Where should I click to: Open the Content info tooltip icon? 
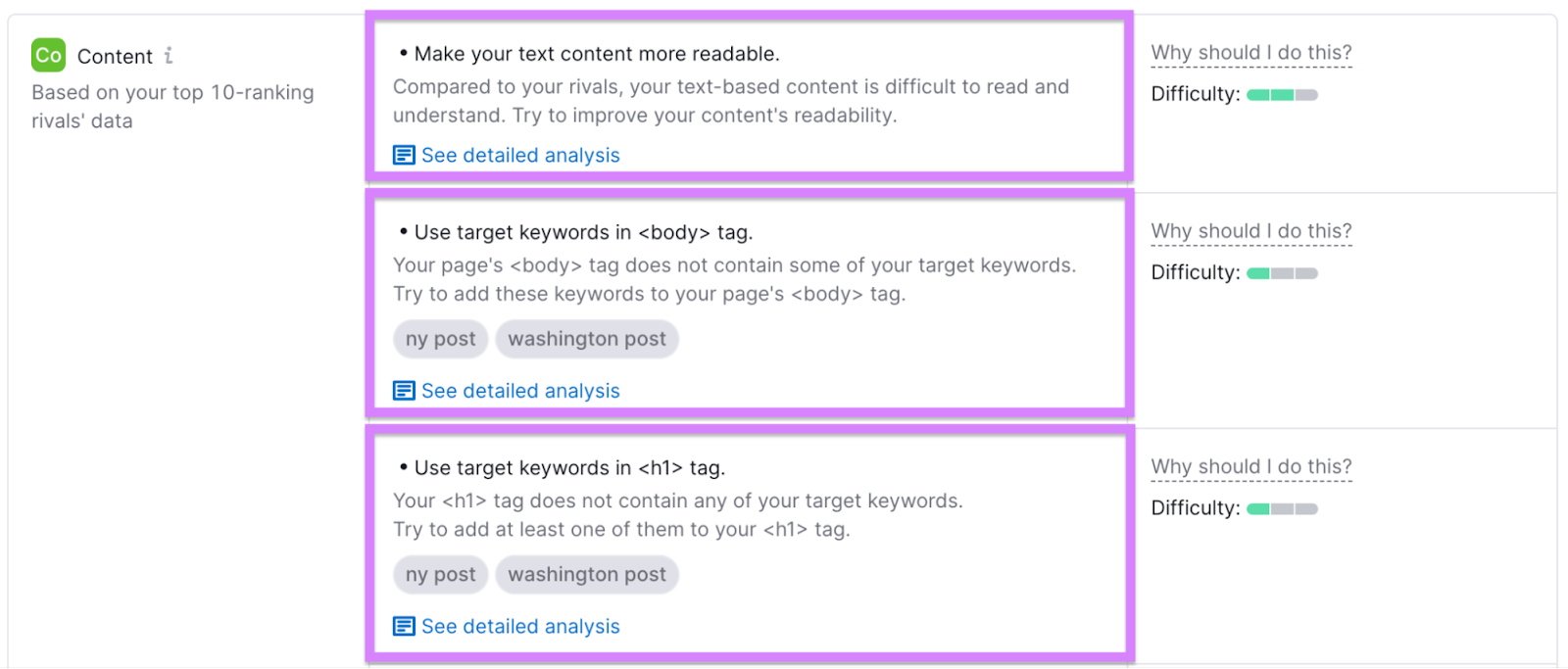(169, 56)
